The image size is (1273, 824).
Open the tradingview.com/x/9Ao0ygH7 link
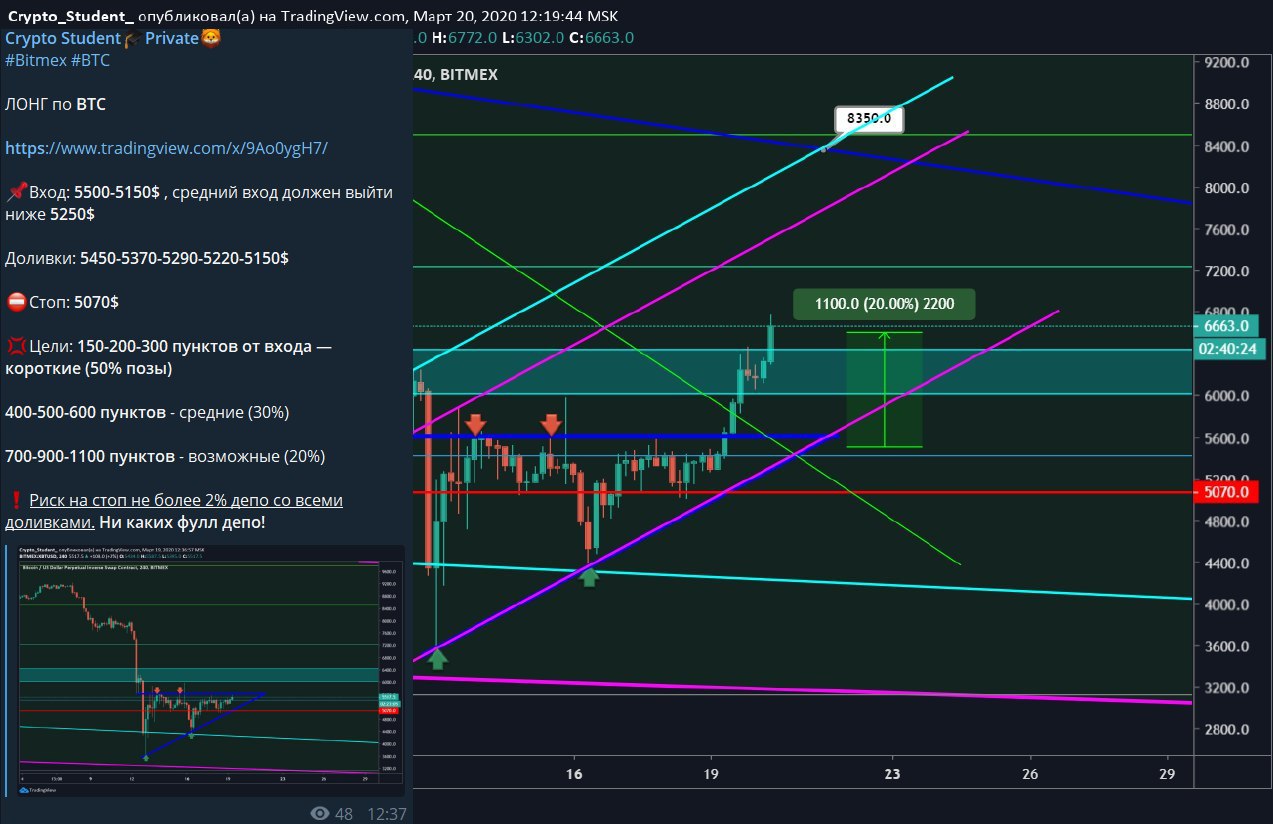tap(166, 148)
